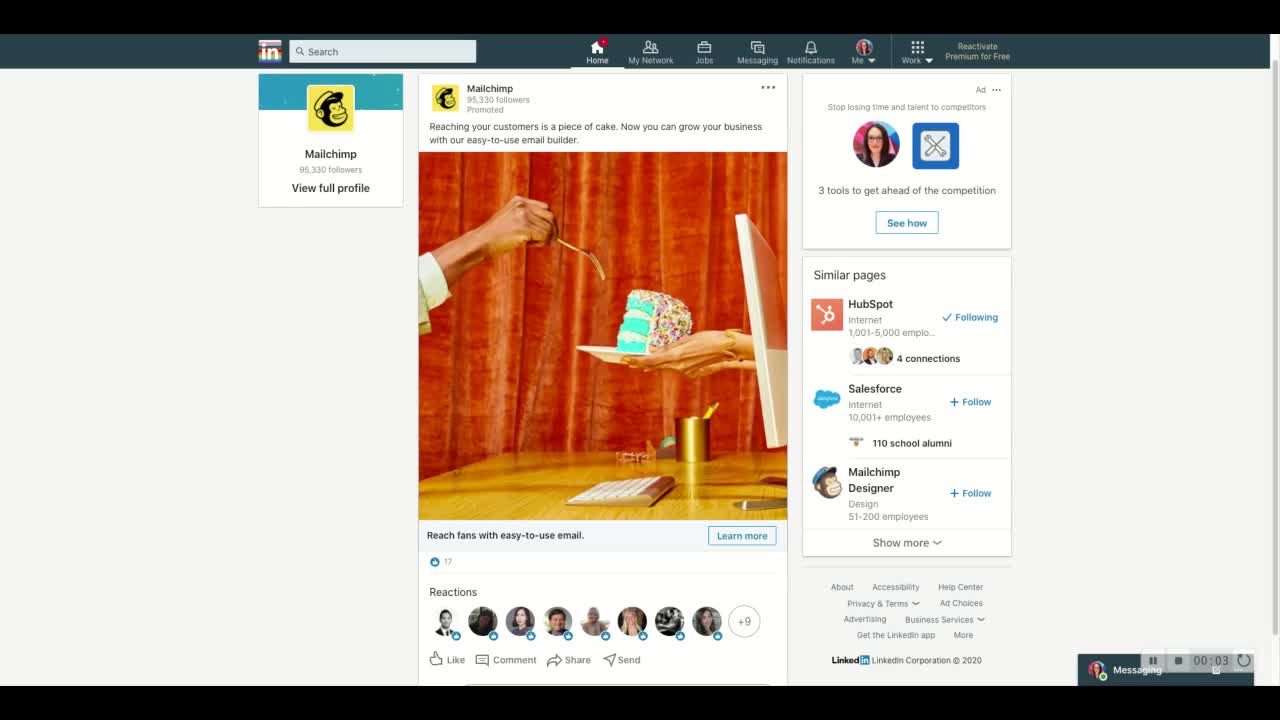Image resolution: width=1280 pixels, height=720 pixels.
Task: Open the About footer link
Action: click(842, 587)
